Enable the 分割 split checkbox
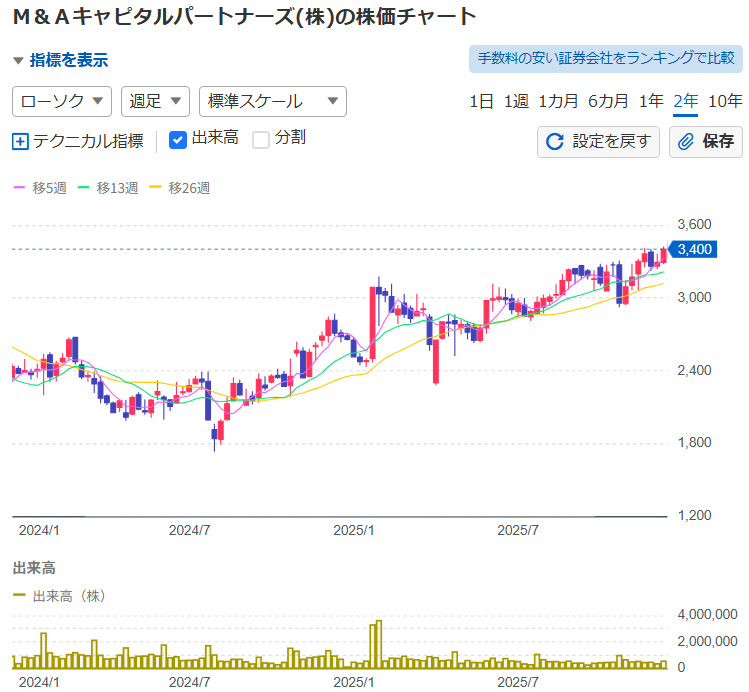Viewport: 749px width, 692px height. (261, 140)
